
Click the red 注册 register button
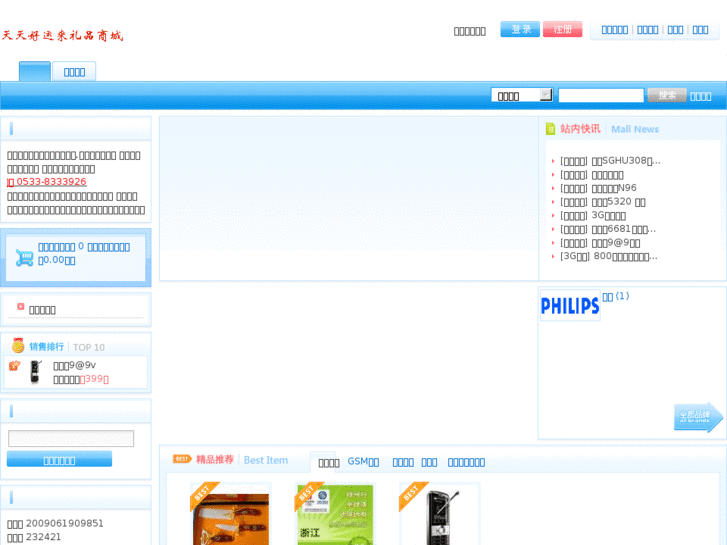coord(562,29)
